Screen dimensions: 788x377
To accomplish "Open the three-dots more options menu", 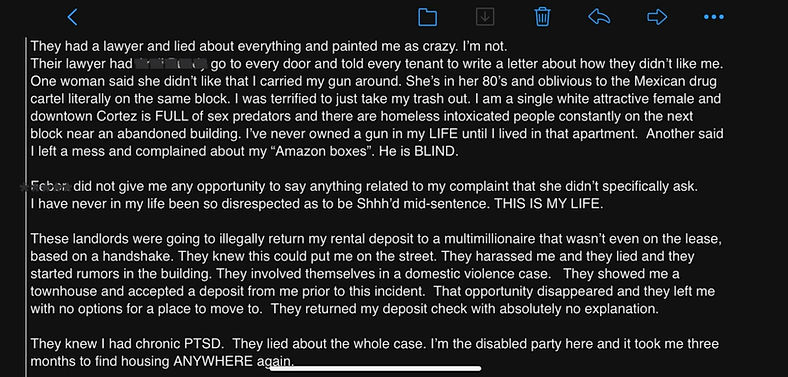I will pos(714,17).
